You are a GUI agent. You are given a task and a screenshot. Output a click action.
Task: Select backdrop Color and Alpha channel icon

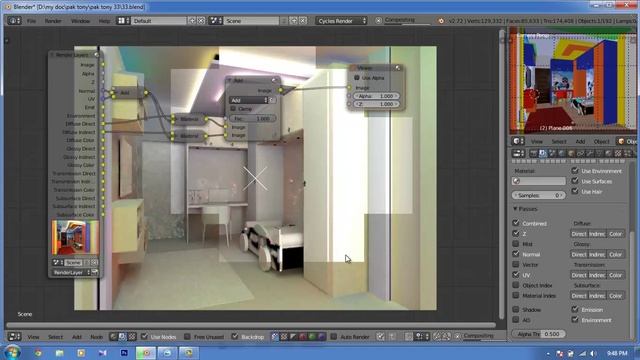275,337
